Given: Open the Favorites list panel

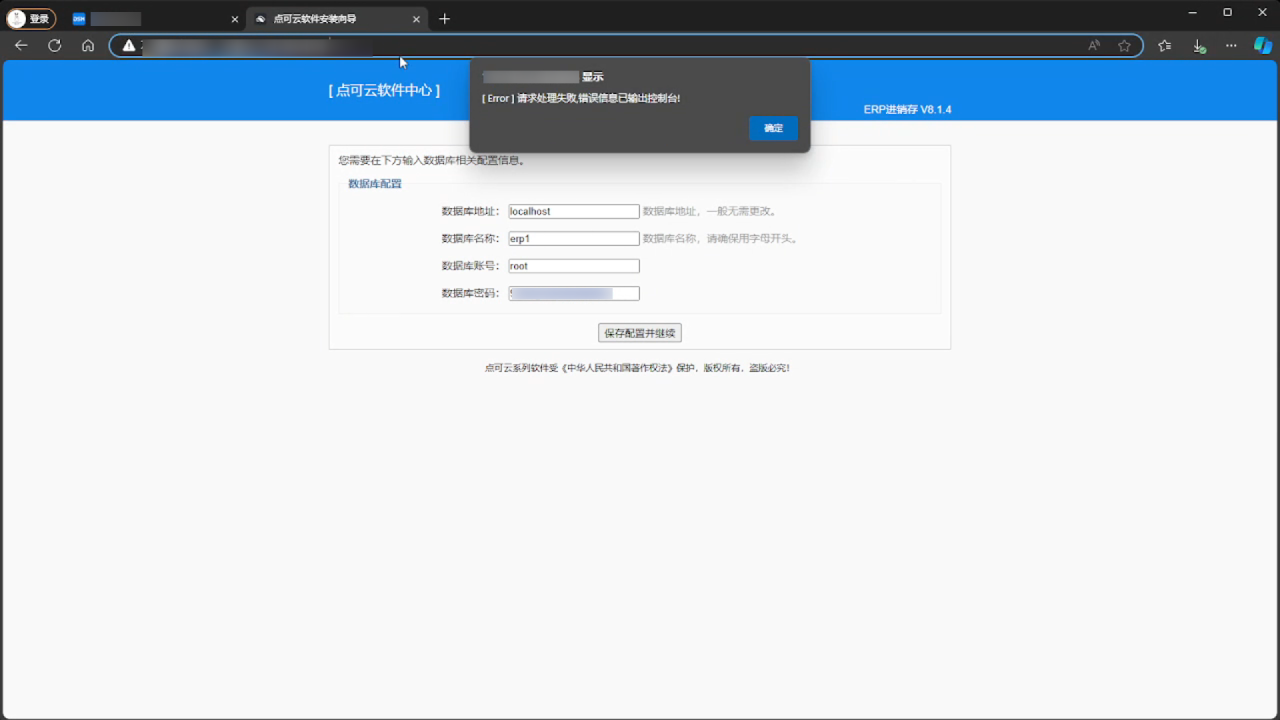Looking at the screenshot, I should click(1165, 46).
